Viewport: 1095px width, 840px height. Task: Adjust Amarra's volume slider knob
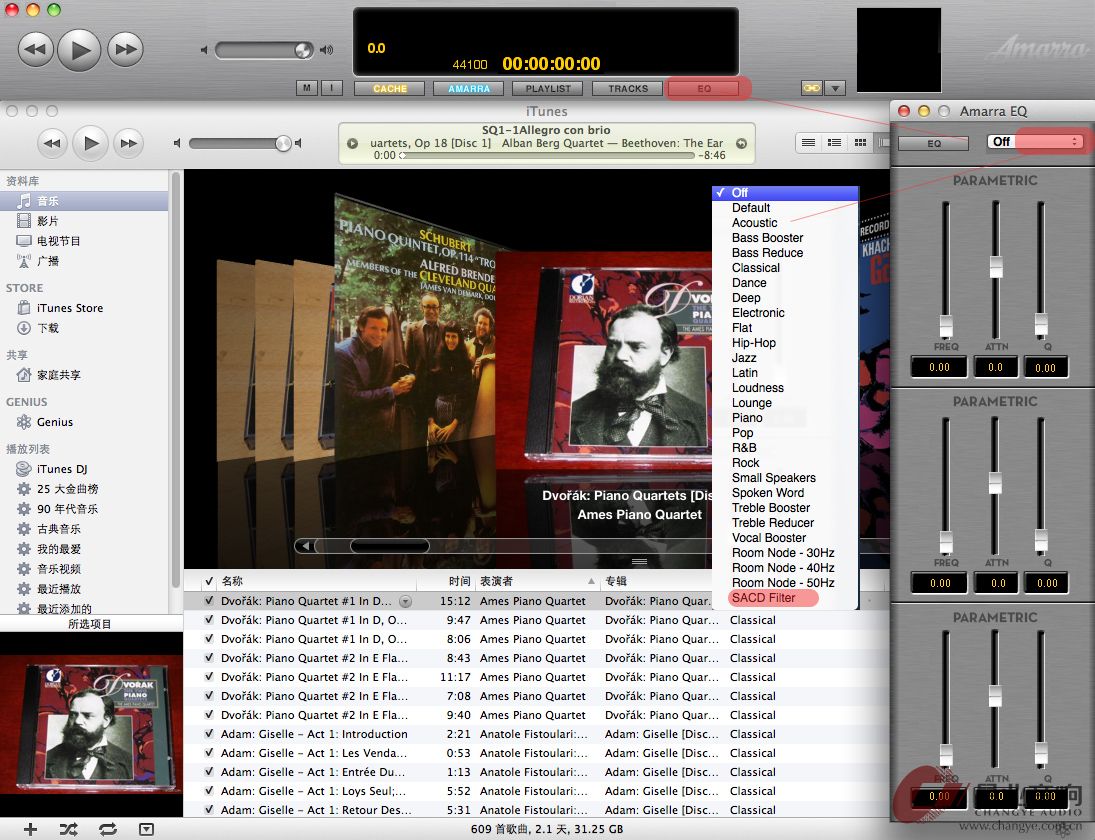click(303, 50)
